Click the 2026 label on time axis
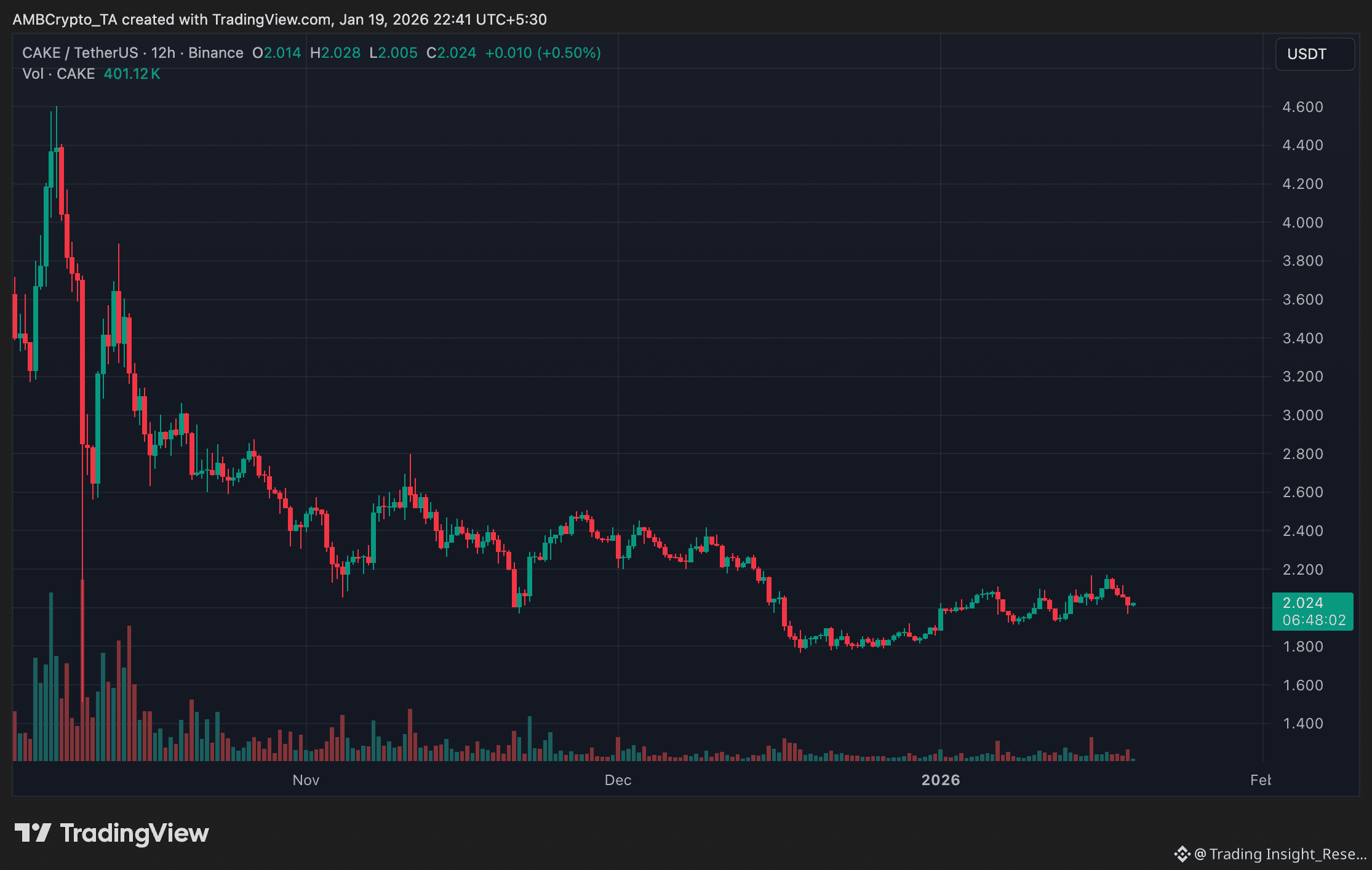This screenshot has width=1372, height=870. (x=940, y=780)
